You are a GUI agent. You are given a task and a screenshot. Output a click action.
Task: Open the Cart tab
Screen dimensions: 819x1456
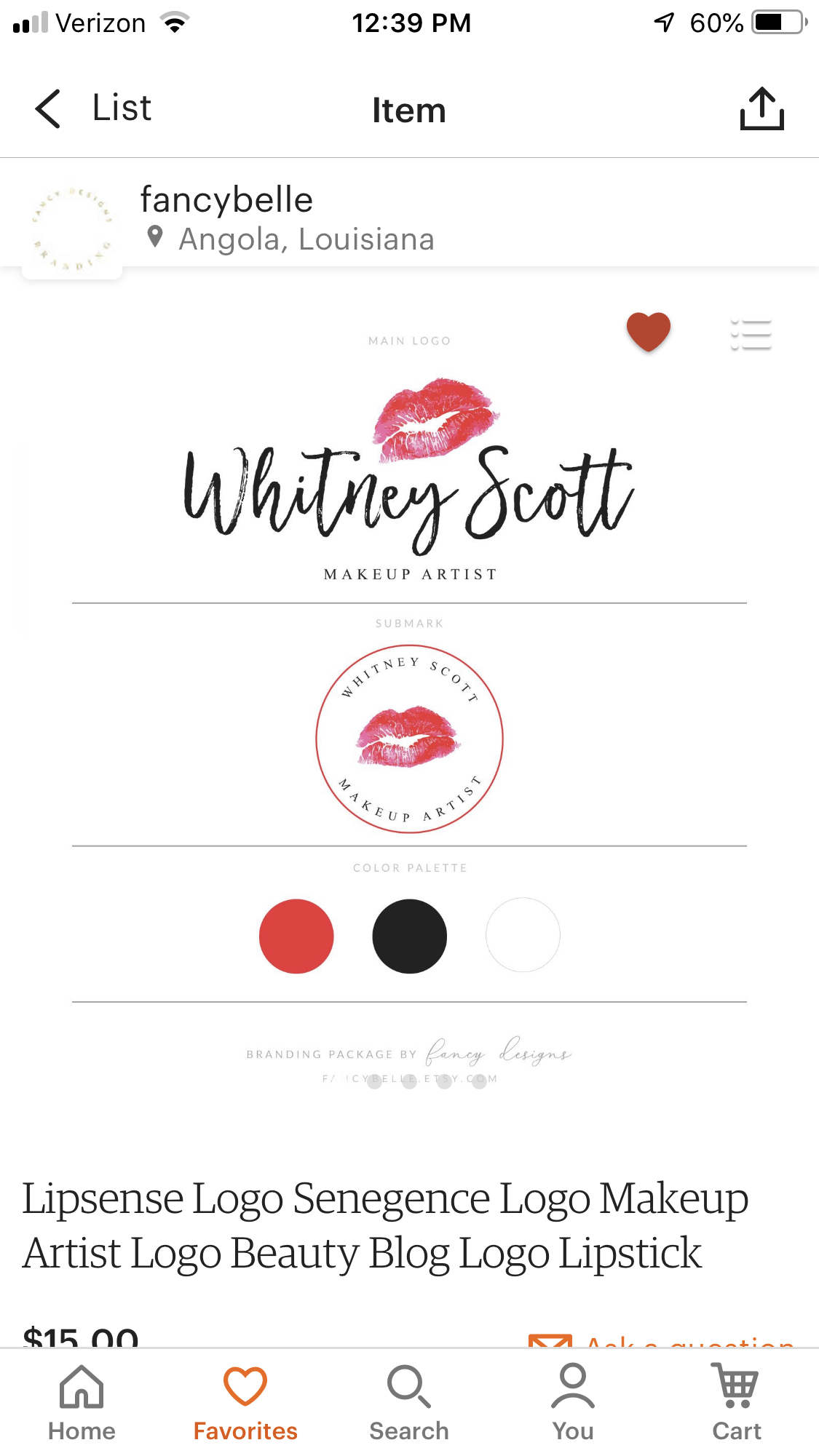click(x=737, y=1403)
